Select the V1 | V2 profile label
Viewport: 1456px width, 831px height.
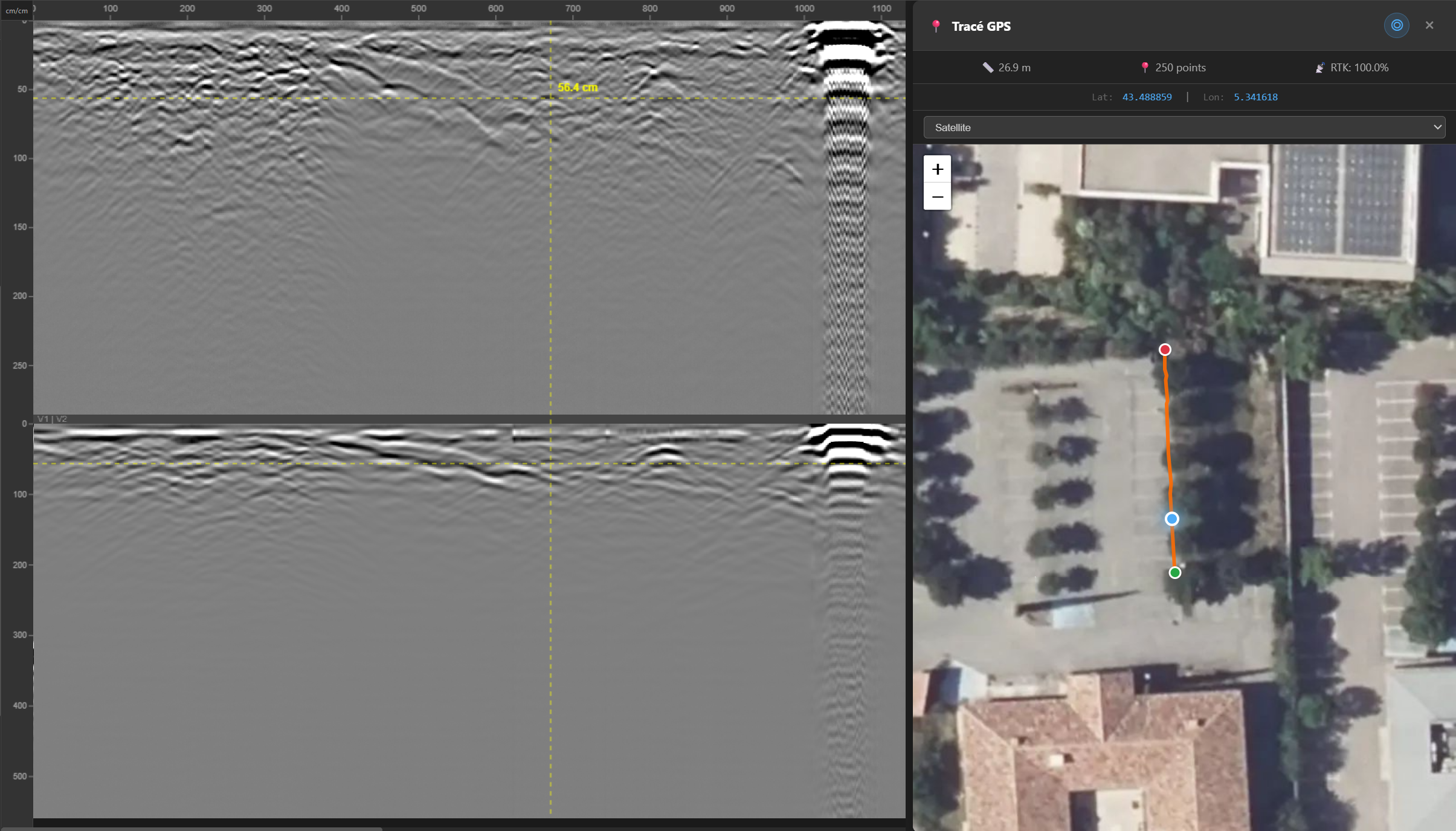click(53, 418)
